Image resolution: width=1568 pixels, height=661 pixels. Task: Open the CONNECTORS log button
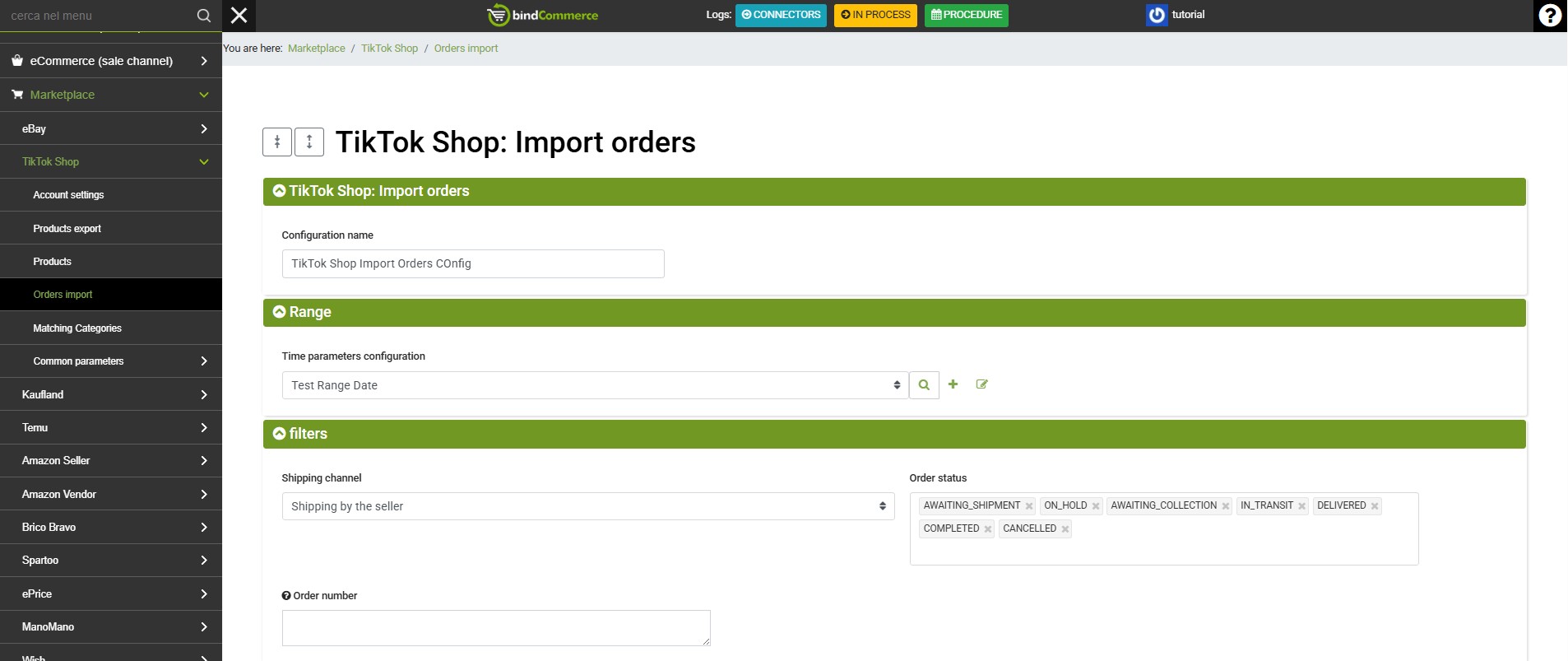pyautogui.click(x=781, y=15)
